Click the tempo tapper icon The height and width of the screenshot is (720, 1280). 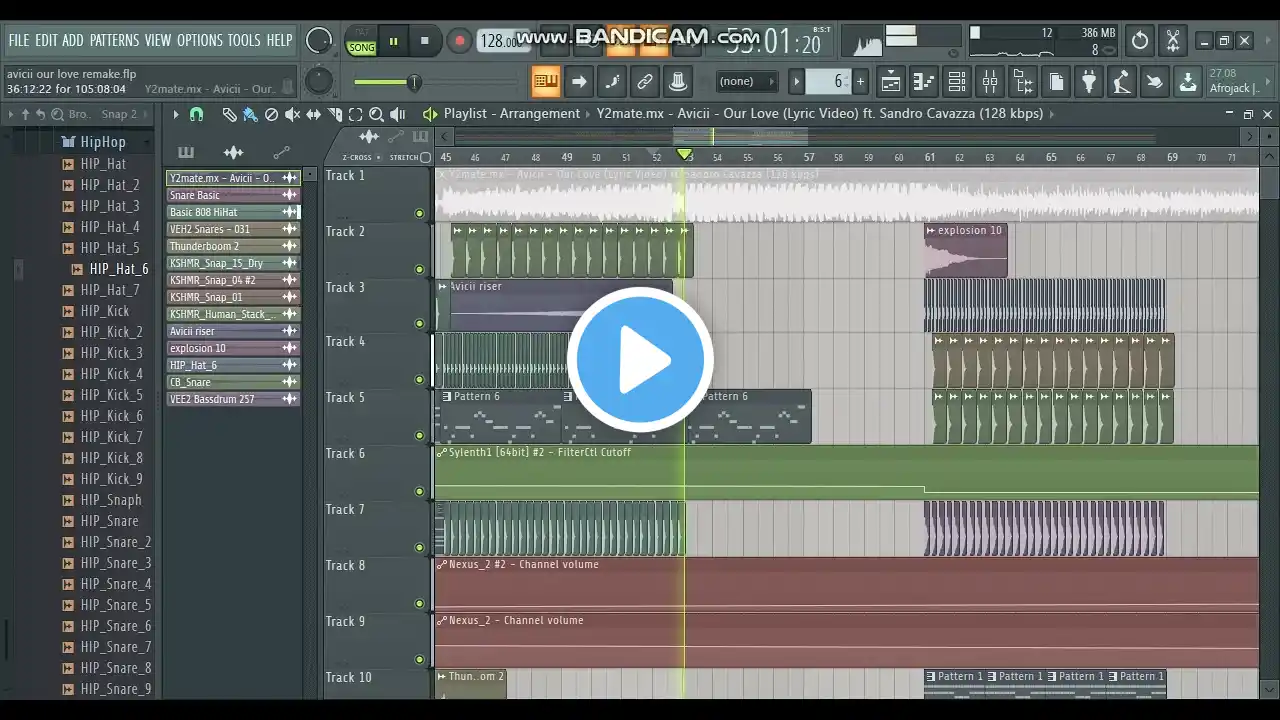pos(1122,82)
